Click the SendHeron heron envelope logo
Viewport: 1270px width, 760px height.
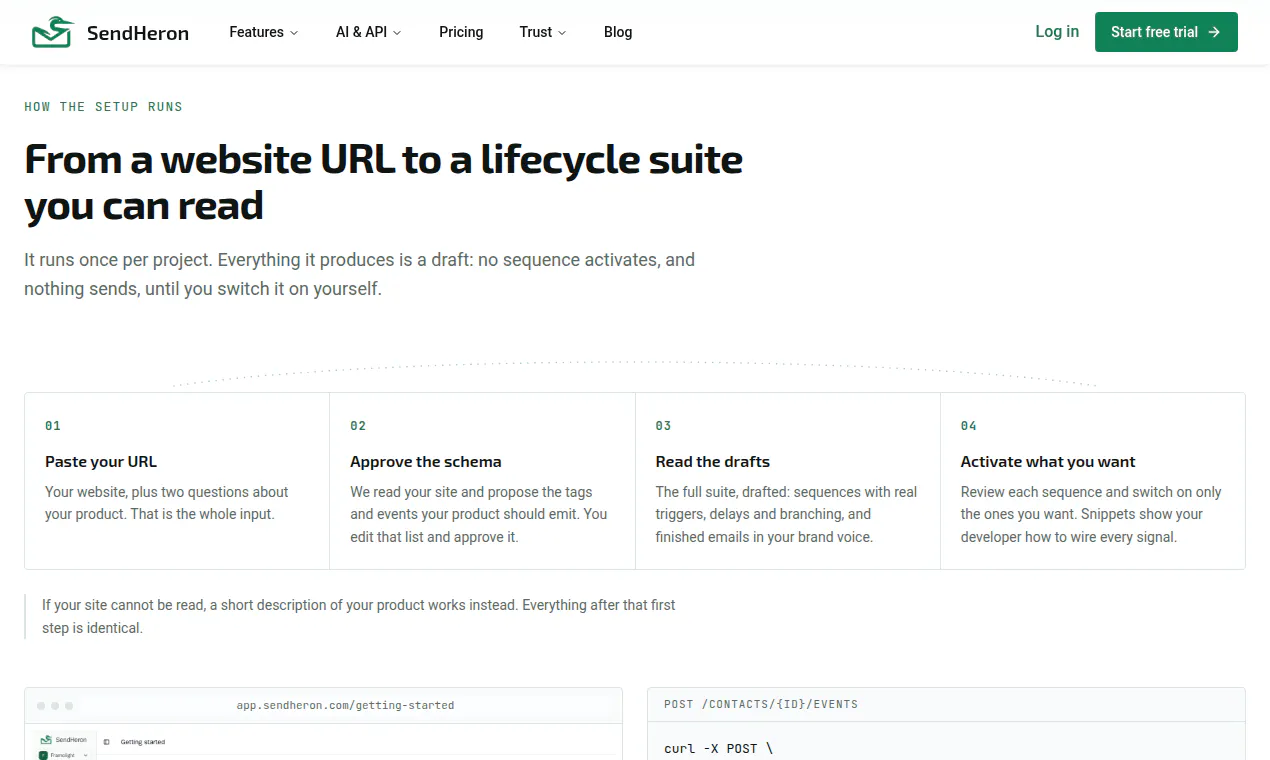pyautogui.click(x=53, y=32)
